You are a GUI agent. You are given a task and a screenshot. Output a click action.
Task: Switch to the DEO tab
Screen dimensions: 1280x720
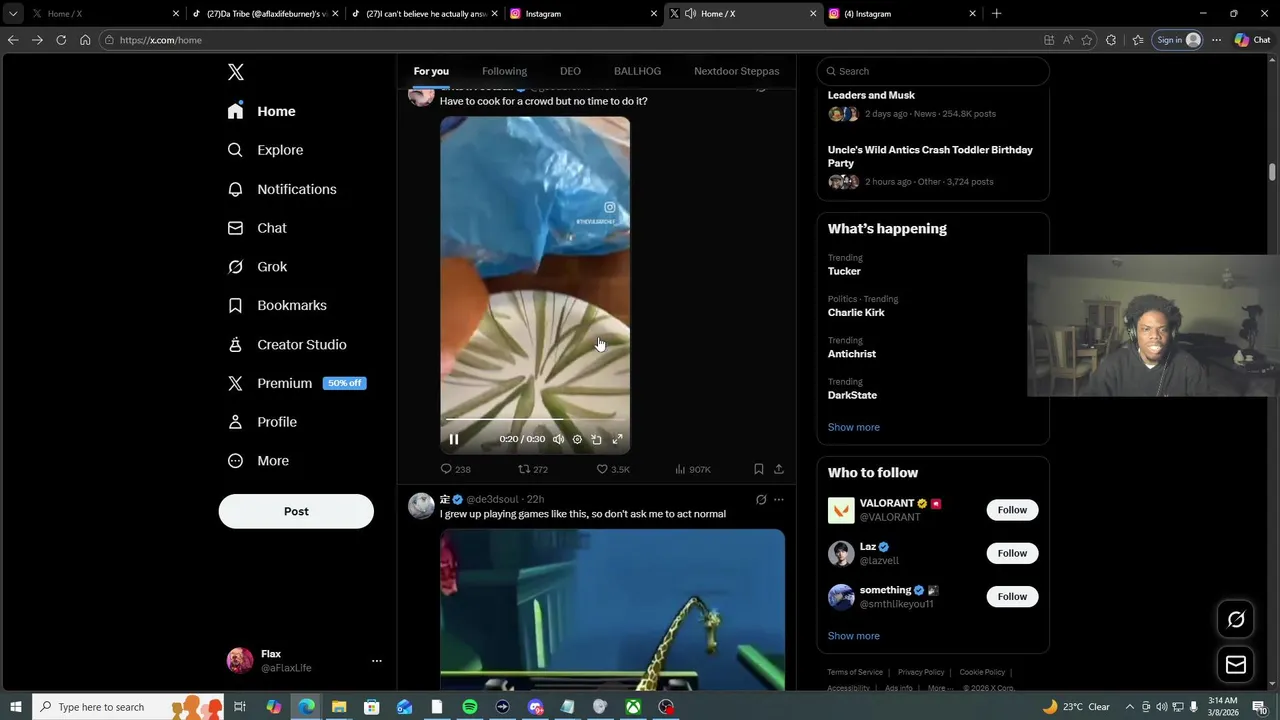pyautogui.click(x=570, y=71)
